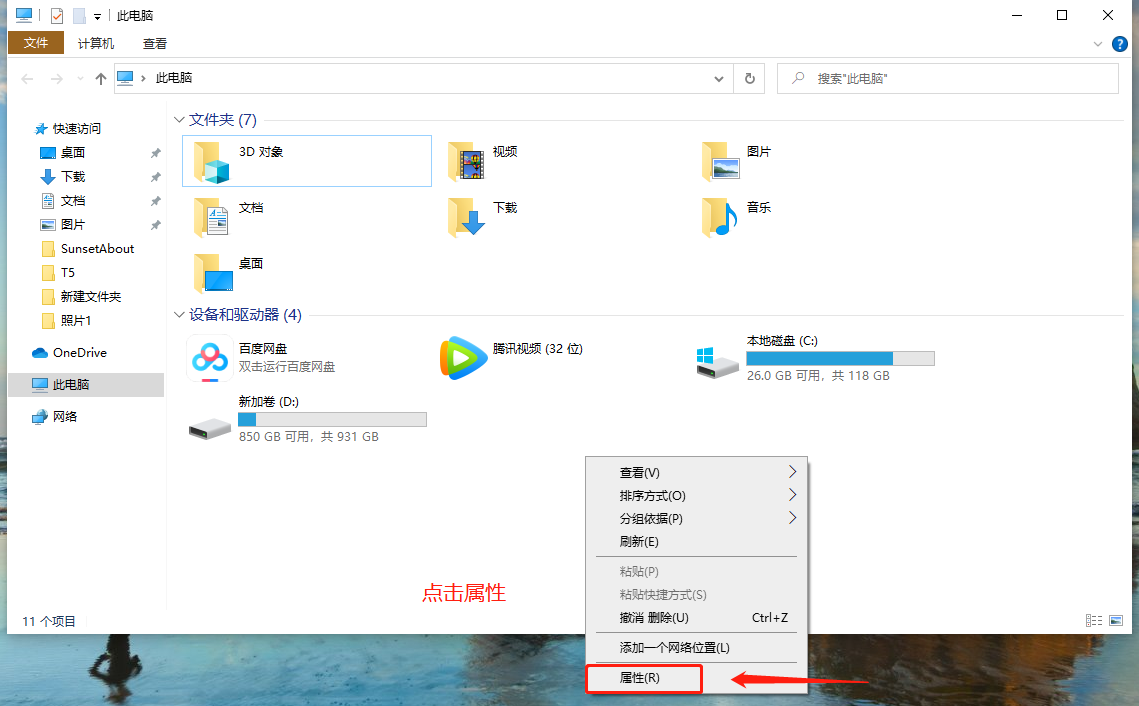
Task: Select the 本地磁盘 (C:) drive icon
Action: (x=718, y=362)
